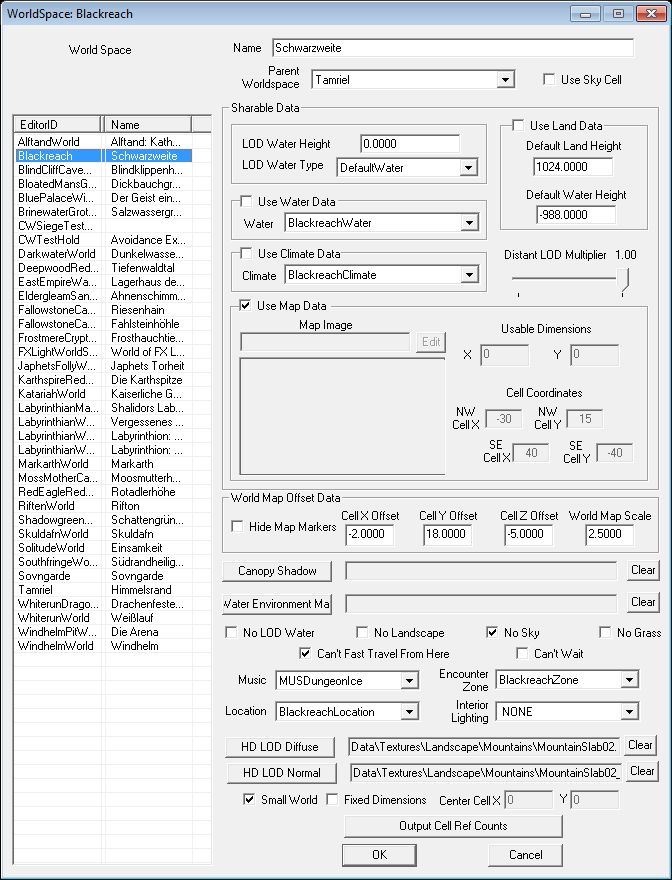Click the Cell Y Offset field
The width and height of the screenshot is (672, 880).
pyautogui.click(x=447, y=534)
